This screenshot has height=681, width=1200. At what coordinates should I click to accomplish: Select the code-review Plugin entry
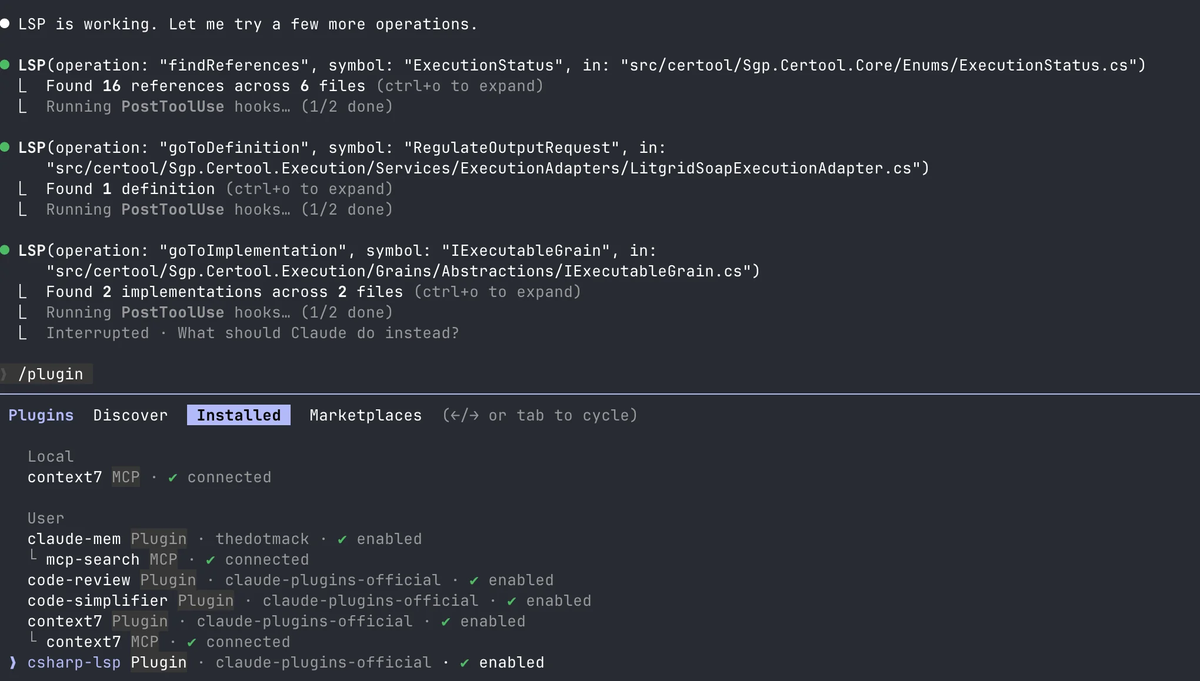(290, 580)
